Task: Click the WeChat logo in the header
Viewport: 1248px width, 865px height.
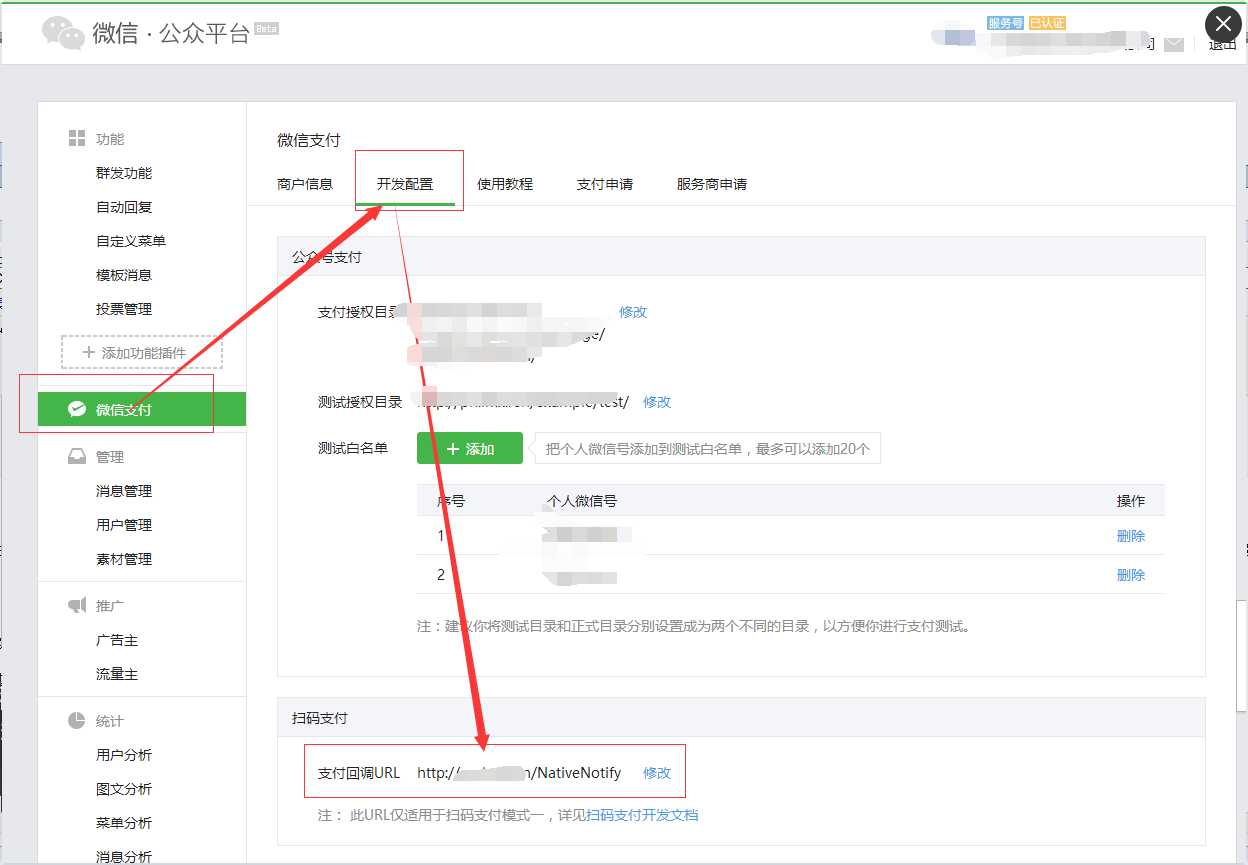Action: tap(63, 33)
